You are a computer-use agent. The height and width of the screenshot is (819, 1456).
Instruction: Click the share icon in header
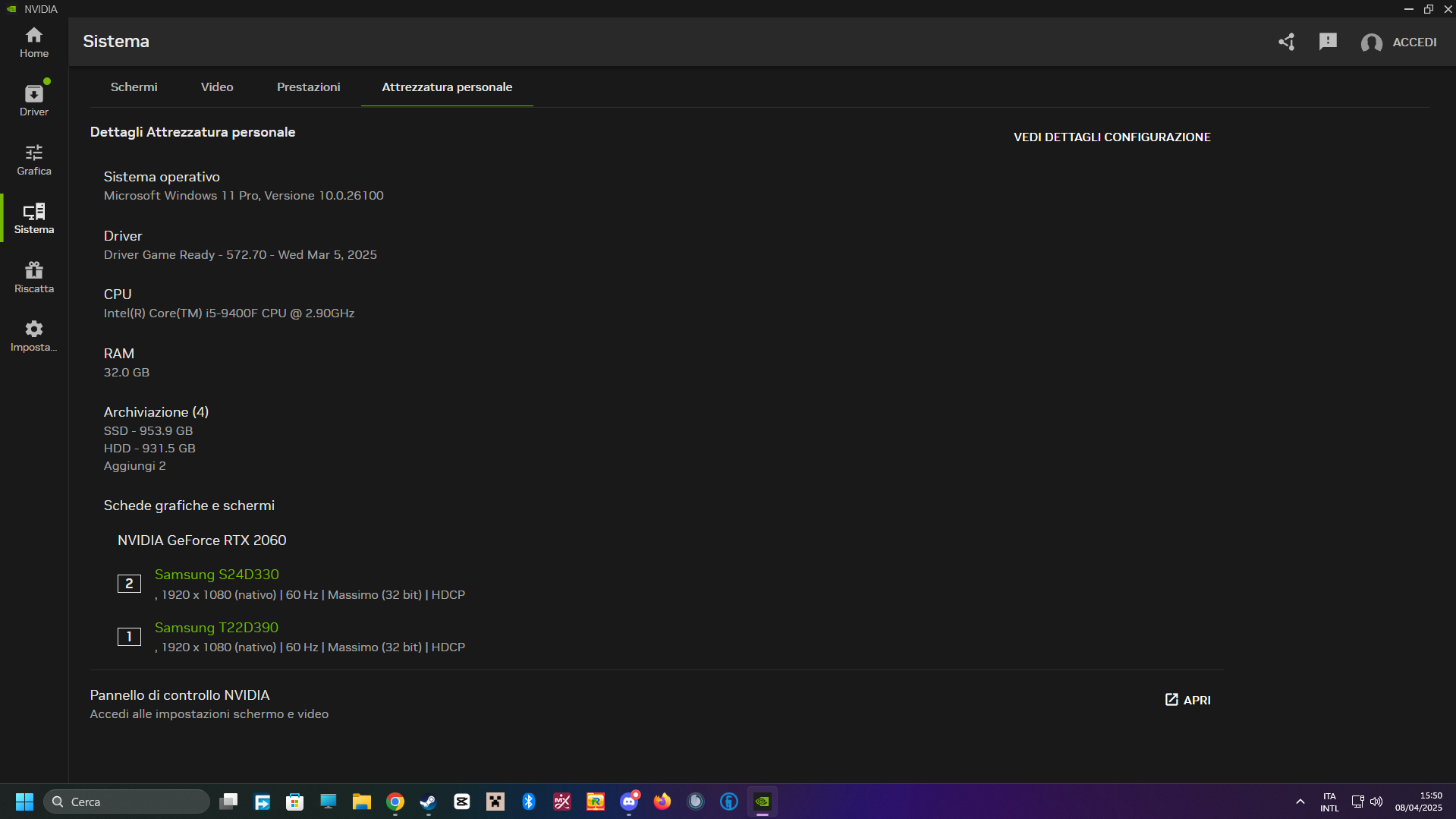pos(1286,42)
